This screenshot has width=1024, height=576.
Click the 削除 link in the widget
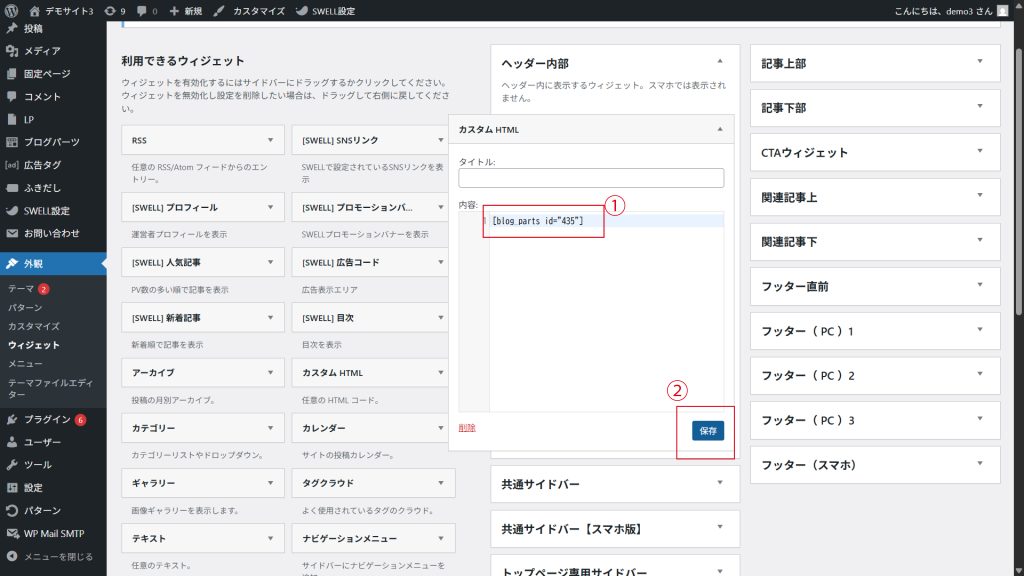coord(467,428)
